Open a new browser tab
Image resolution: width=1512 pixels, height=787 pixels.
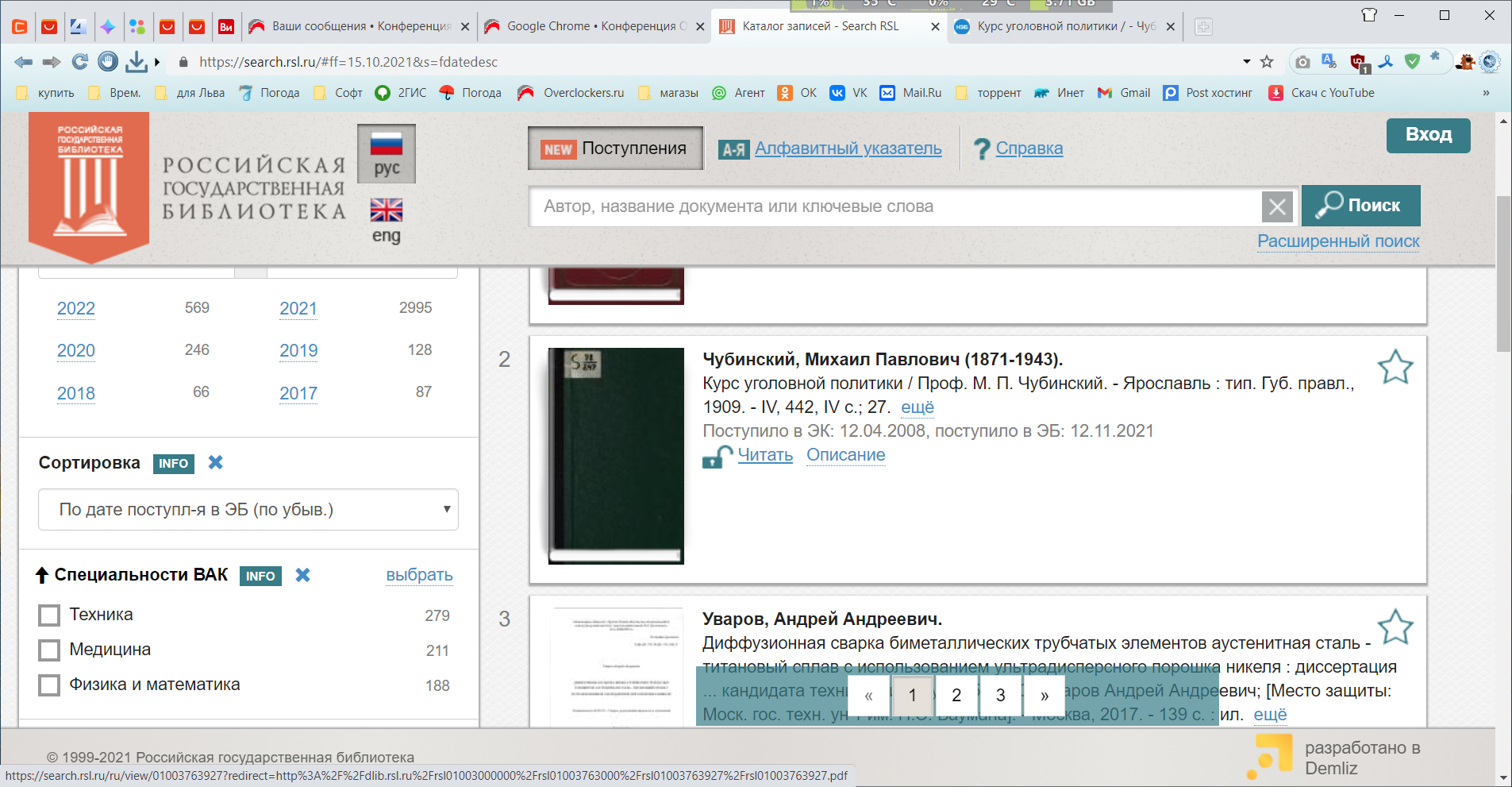coord(1203,27)
